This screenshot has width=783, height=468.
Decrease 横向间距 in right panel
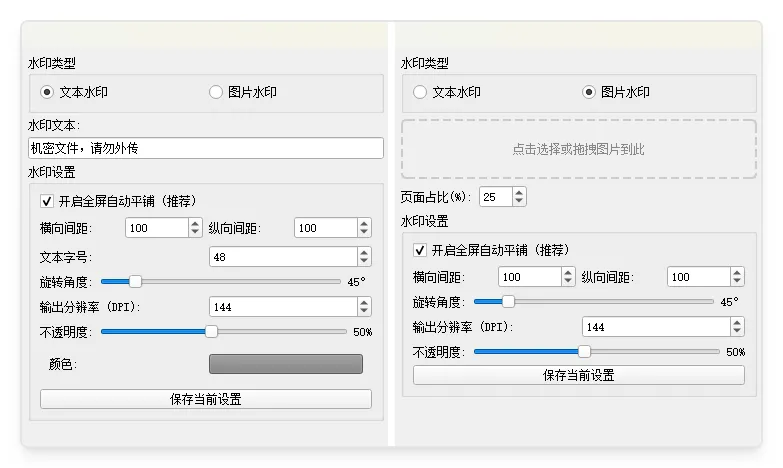point(568,282)
